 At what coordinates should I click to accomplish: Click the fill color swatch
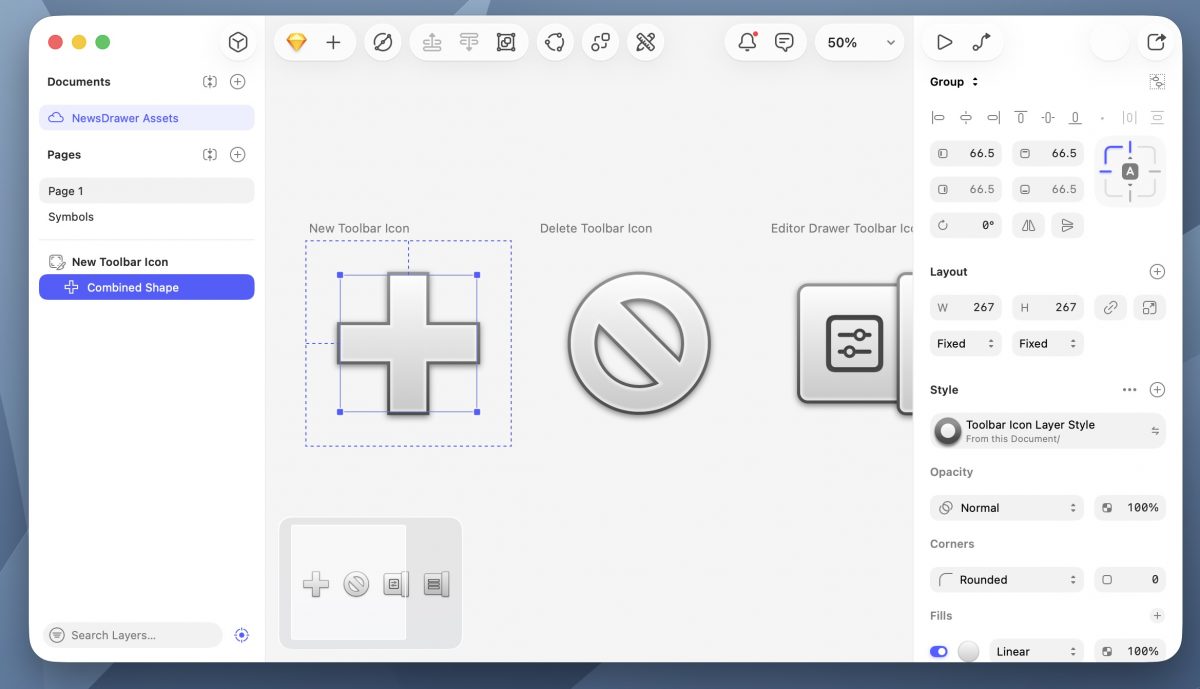[x=968, y=651]
